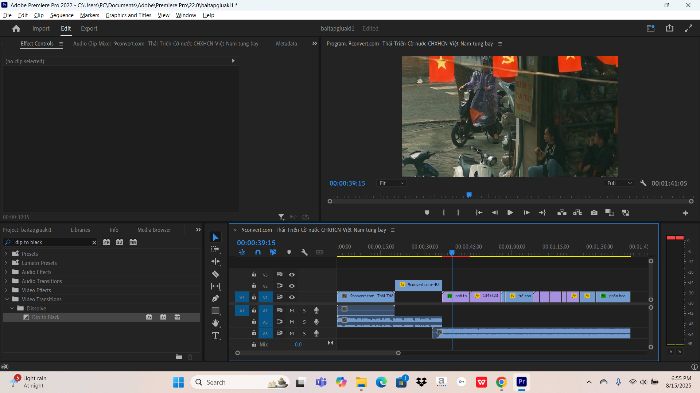This screenshot has width=700, height=393.
Task: Select the Track Select Forward tool
Action: [215, 249]
